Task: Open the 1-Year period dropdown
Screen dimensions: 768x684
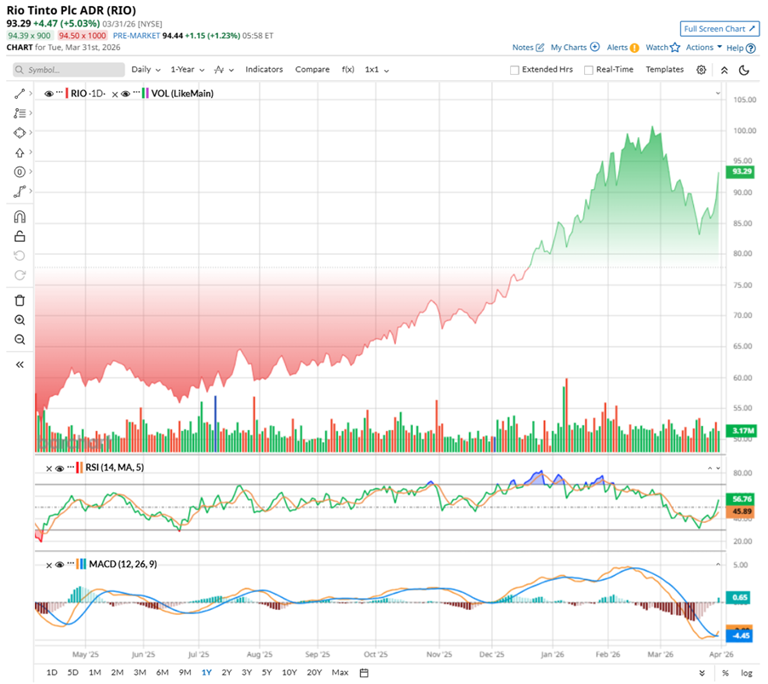Action: tap(187, 70)
